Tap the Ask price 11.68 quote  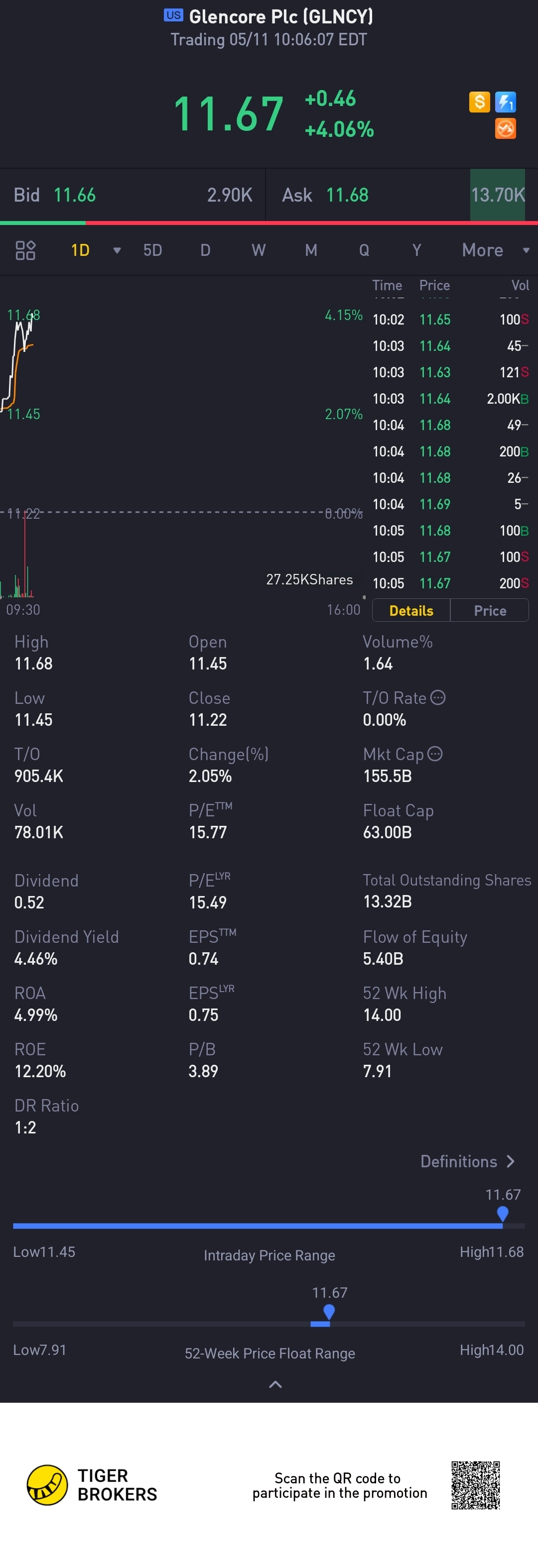click(x=347, y=195)
